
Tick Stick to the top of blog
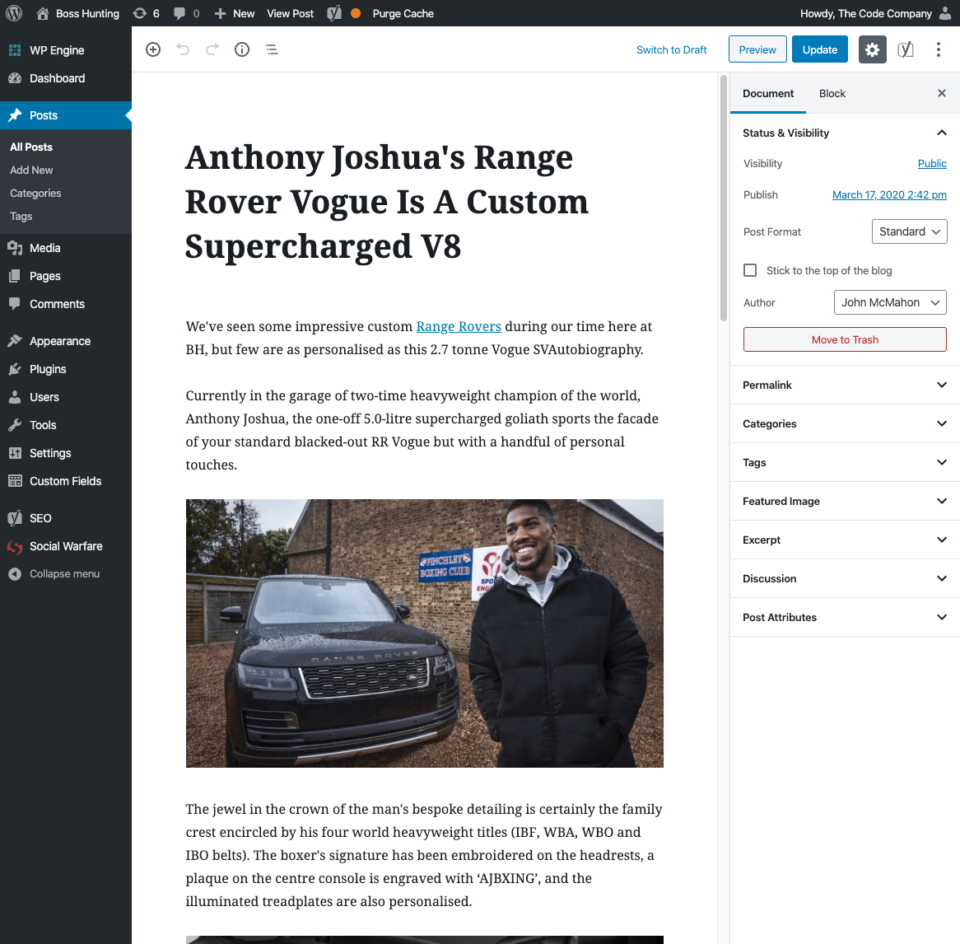point(750,270)
